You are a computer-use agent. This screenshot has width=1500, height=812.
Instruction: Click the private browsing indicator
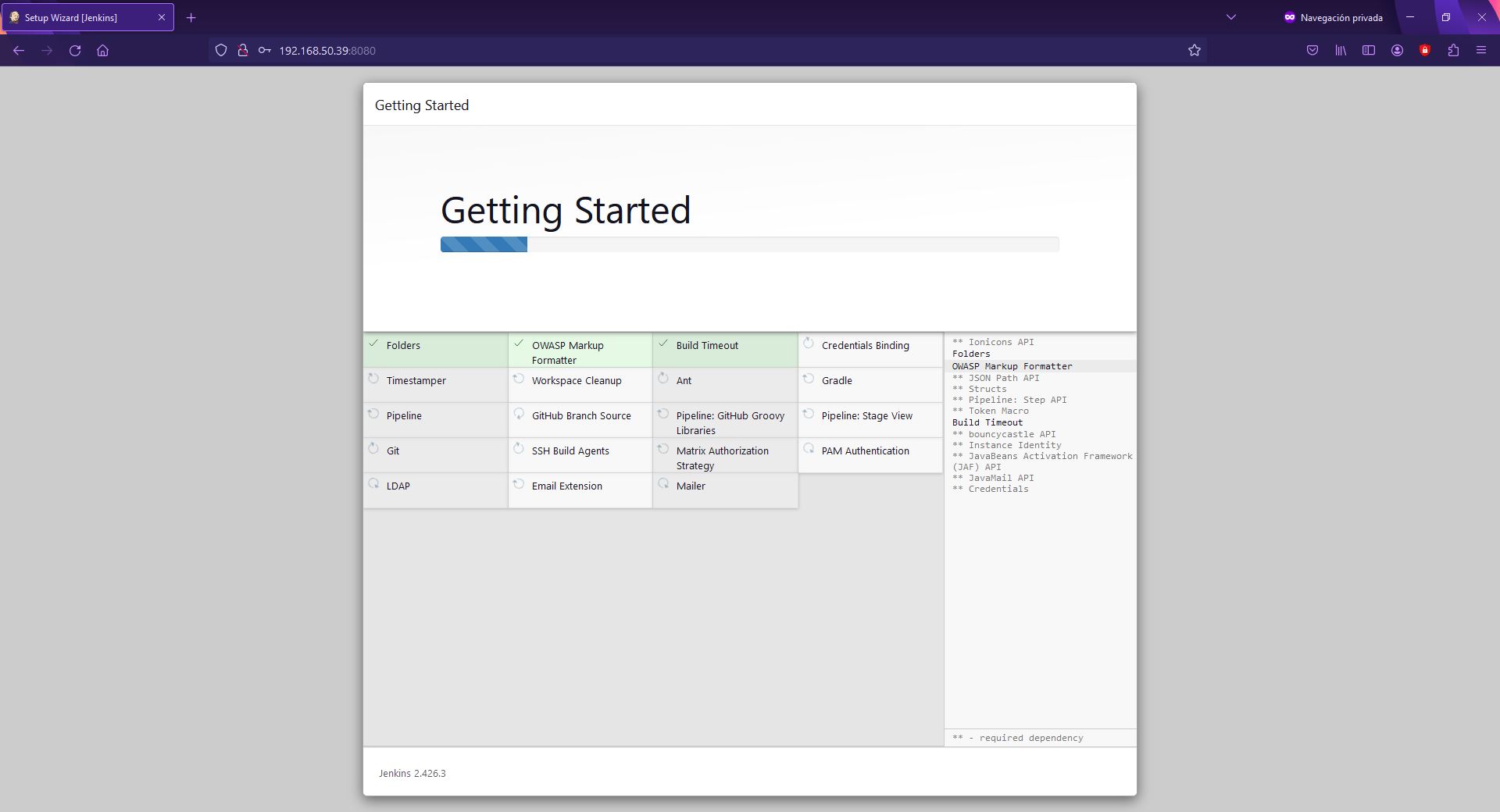tap(1334, 17)
